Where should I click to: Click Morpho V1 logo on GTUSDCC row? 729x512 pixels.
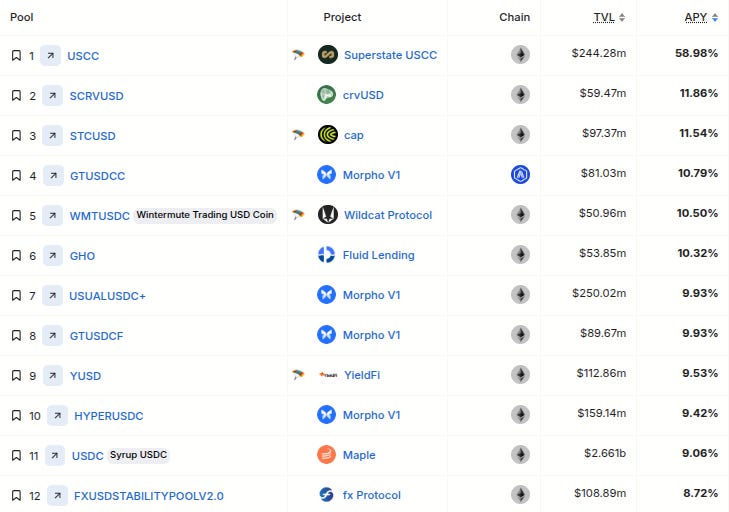tap(326, 175)
